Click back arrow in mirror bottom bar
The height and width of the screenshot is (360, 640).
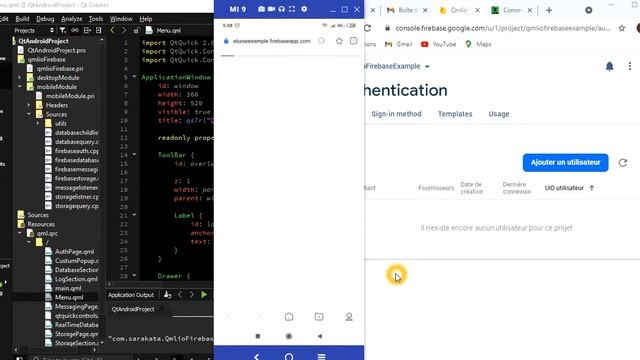(x=256, y=356)
